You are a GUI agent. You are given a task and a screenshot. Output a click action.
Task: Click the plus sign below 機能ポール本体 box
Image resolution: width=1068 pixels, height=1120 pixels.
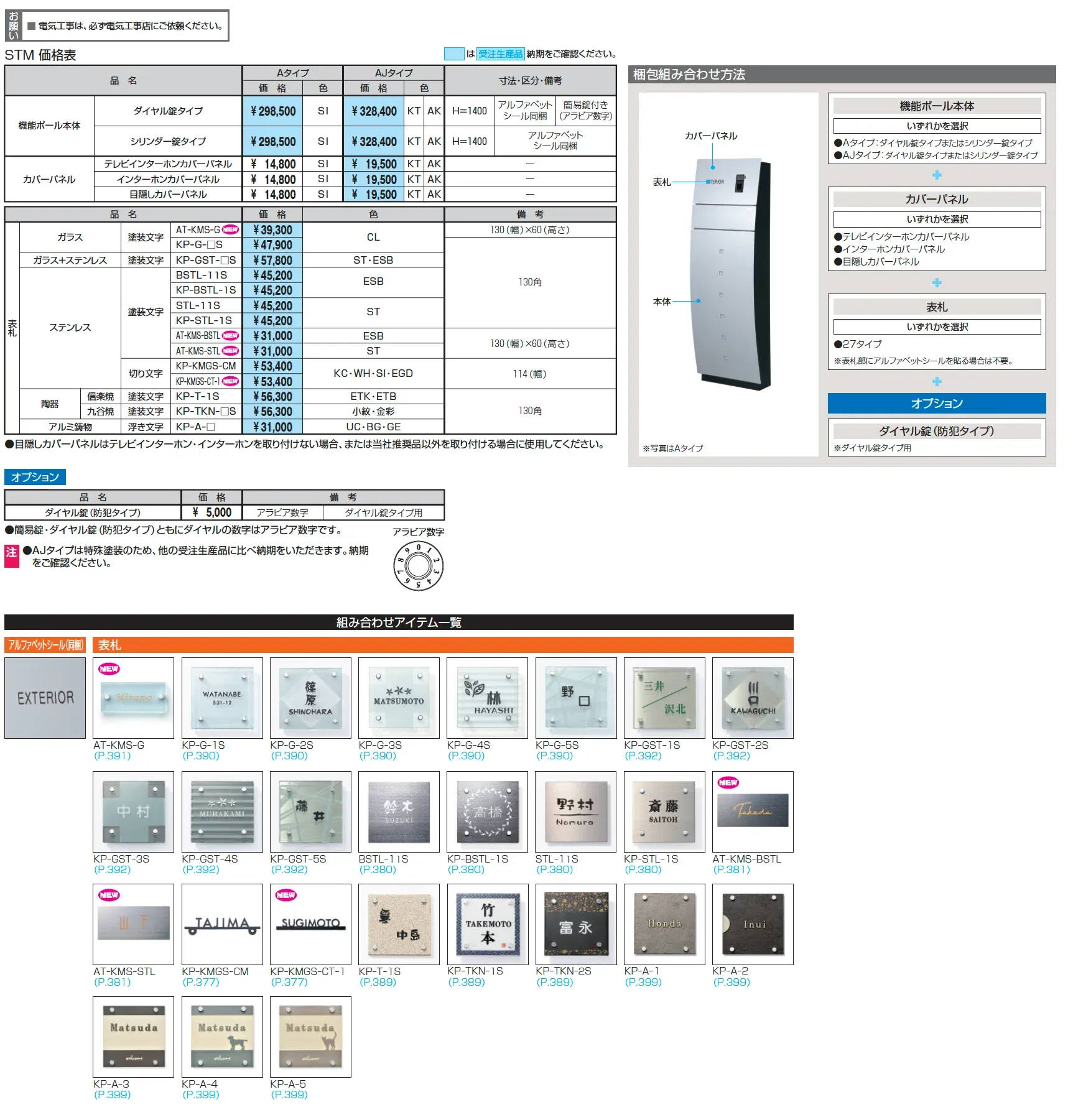coord(937,175)
